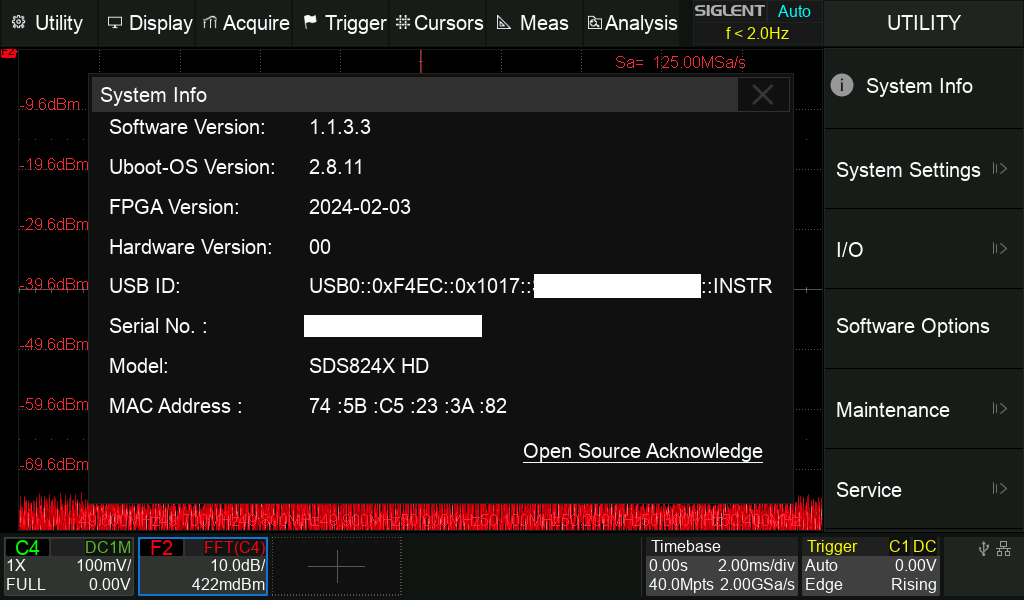Screen dimensions: 1024x600
Task: Click the C1 DC trigger source label
Action: pos(912,546)
